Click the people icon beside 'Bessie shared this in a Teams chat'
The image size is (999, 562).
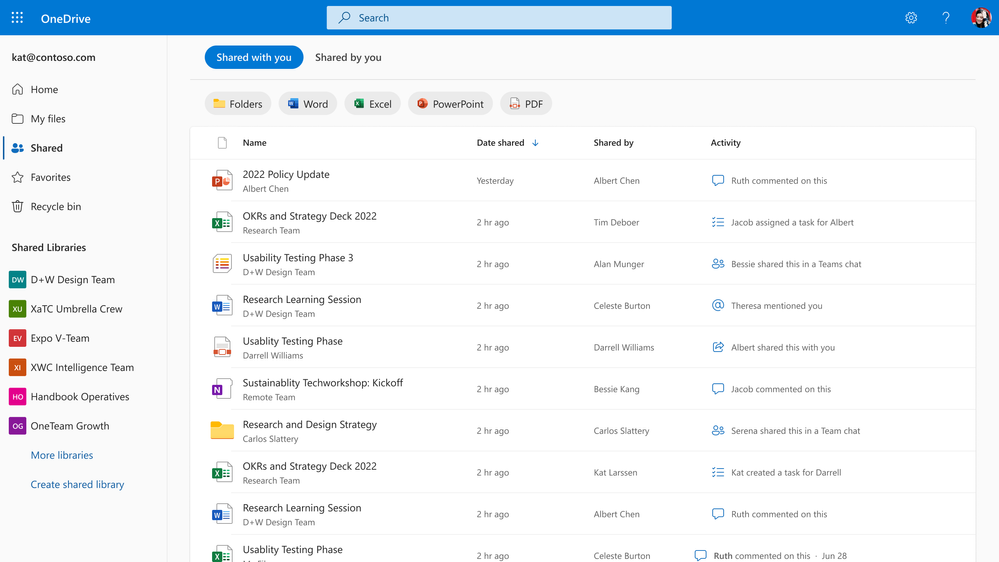click(x=717, y=264)
